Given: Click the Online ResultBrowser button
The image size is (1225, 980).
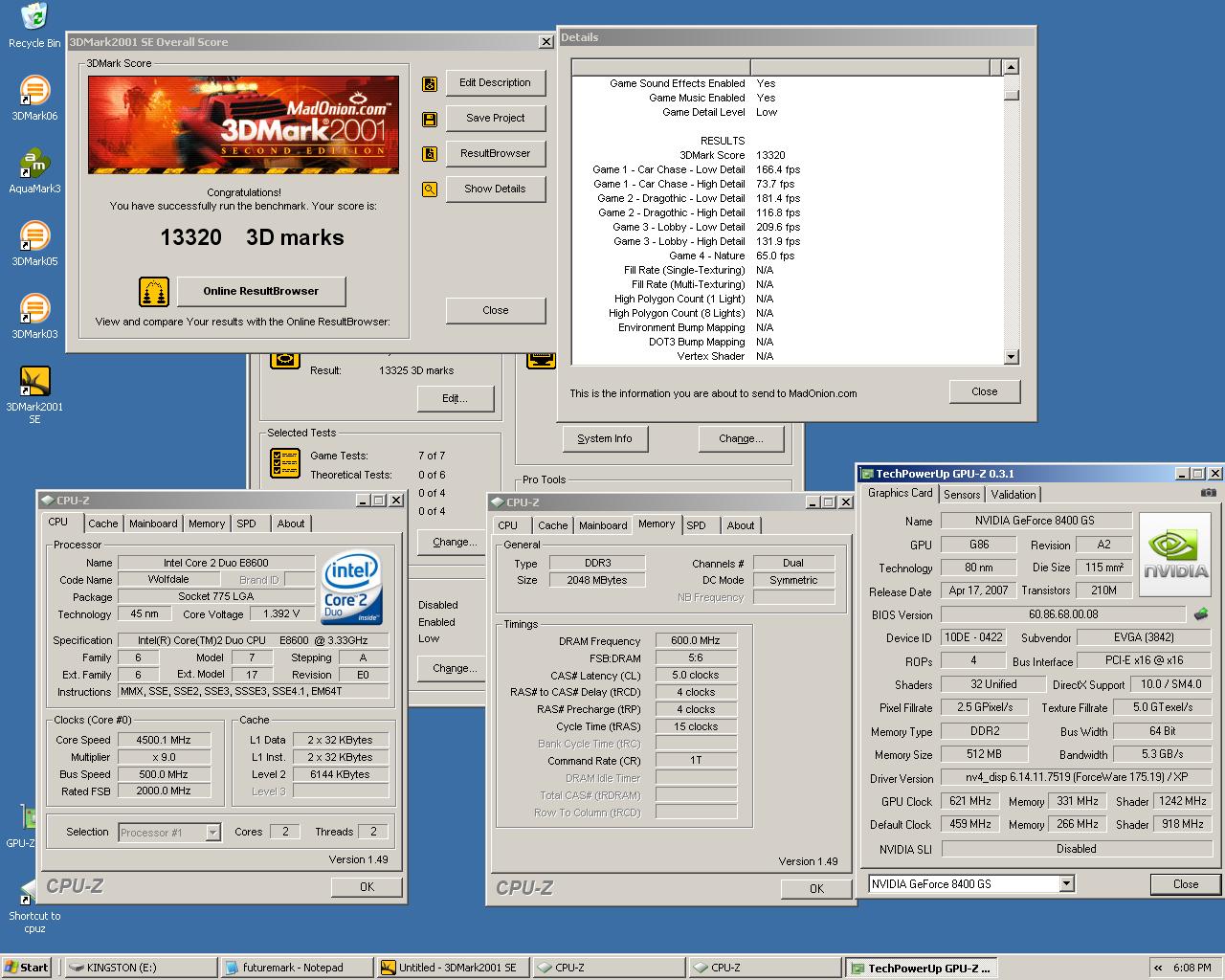Looking at the screenshot, I should pos(260,291).
